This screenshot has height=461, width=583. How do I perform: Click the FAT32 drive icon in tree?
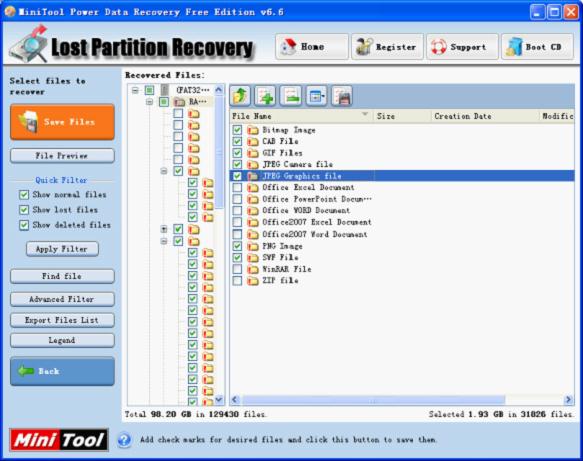pos(165,90)
